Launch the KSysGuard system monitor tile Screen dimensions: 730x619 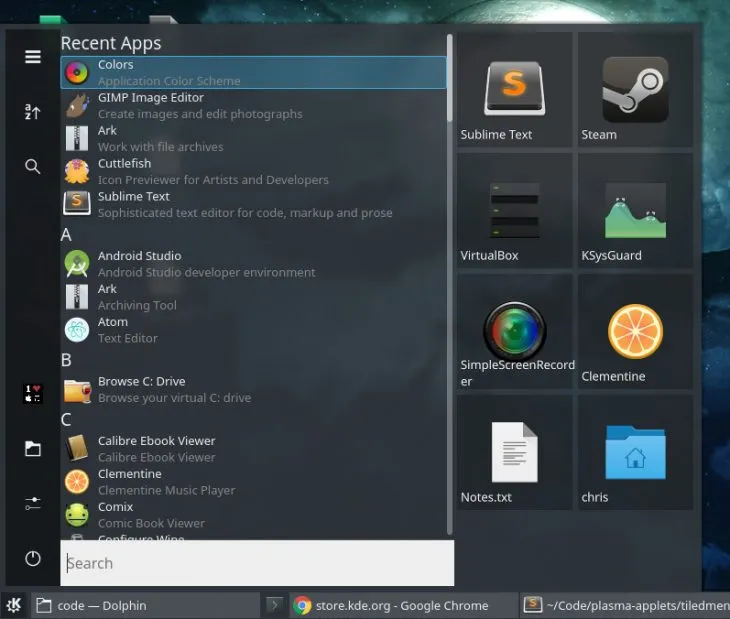(635, 211)
